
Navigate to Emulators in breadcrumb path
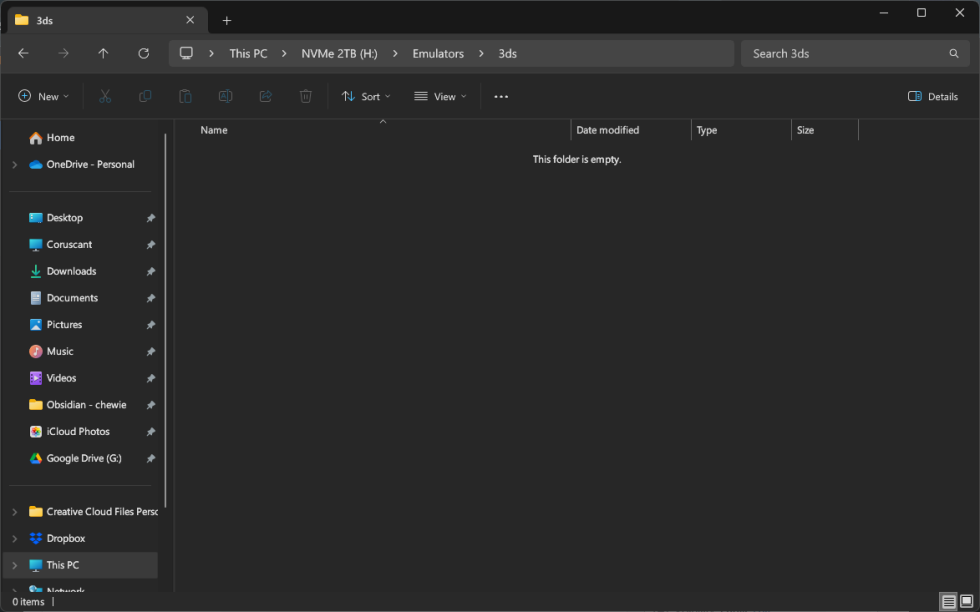[x=438, y=53]
